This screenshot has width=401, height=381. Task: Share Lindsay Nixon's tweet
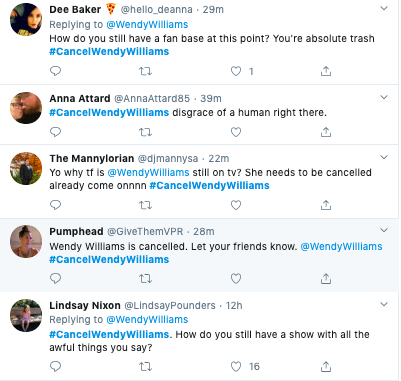pyautogui.click(x=326, y=367)
